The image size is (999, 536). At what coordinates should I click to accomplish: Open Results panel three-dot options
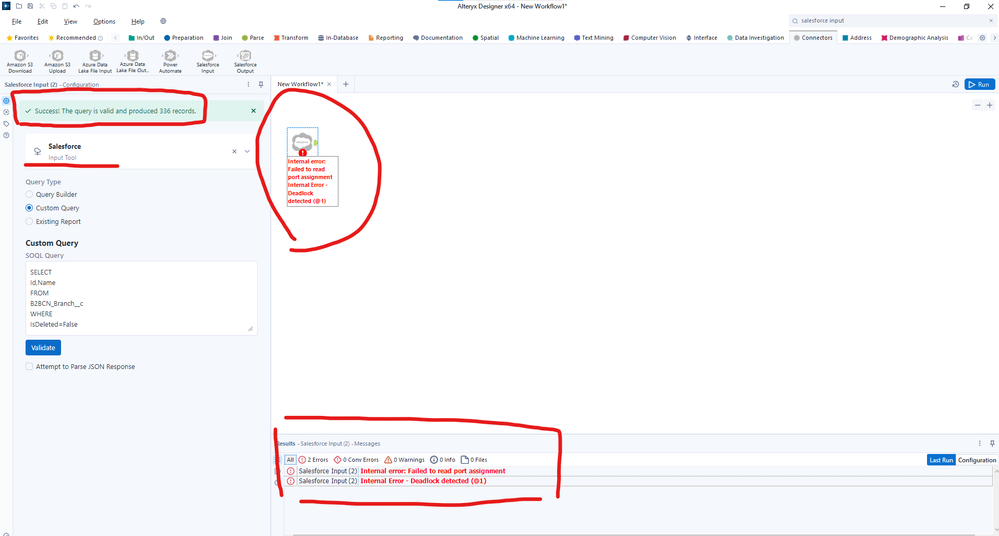click(980, 443)
